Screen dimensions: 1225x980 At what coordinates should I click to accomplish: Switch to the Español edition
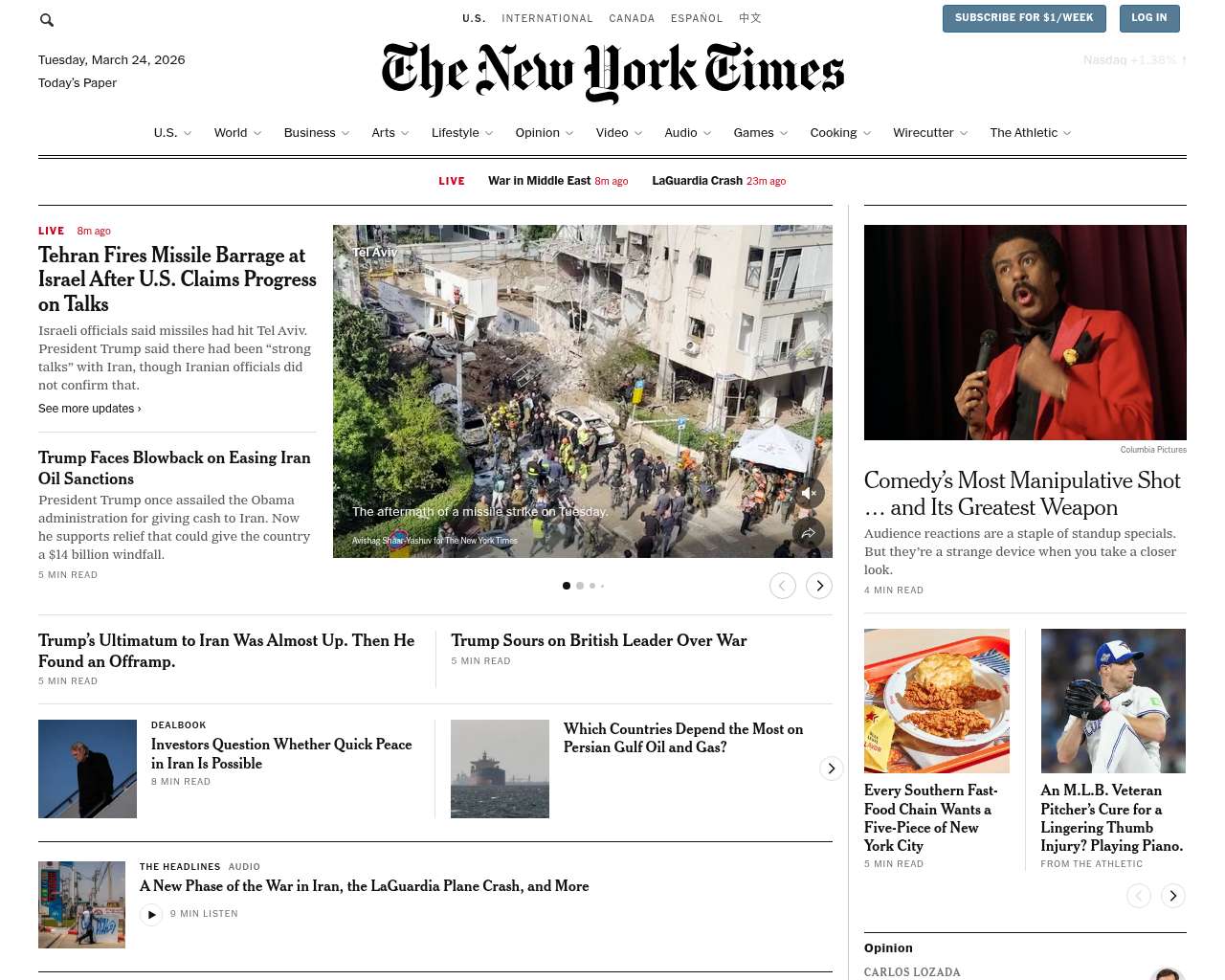click(x=697, y=18)
